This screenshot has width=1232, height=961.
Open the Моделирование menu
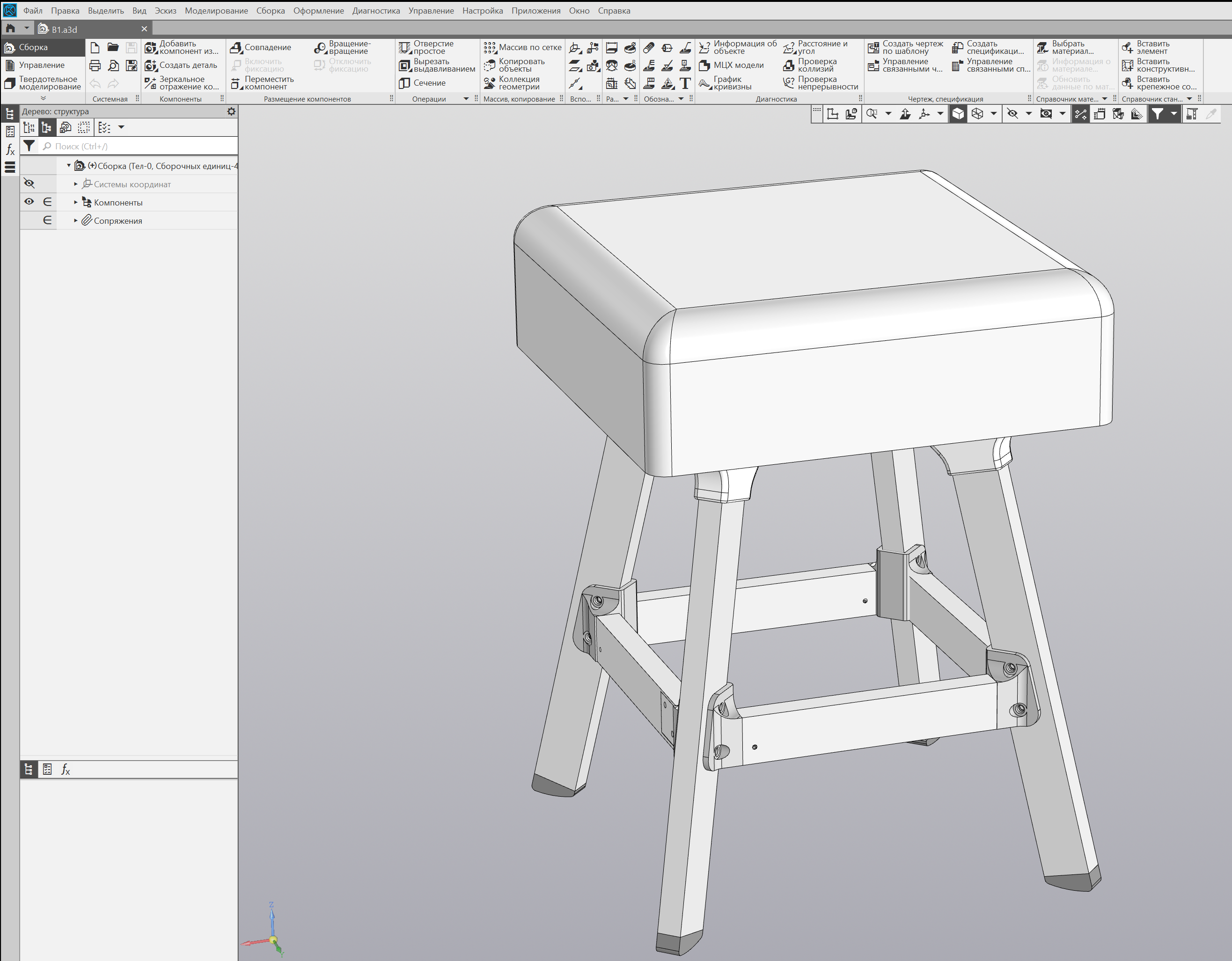coord(216,11)
